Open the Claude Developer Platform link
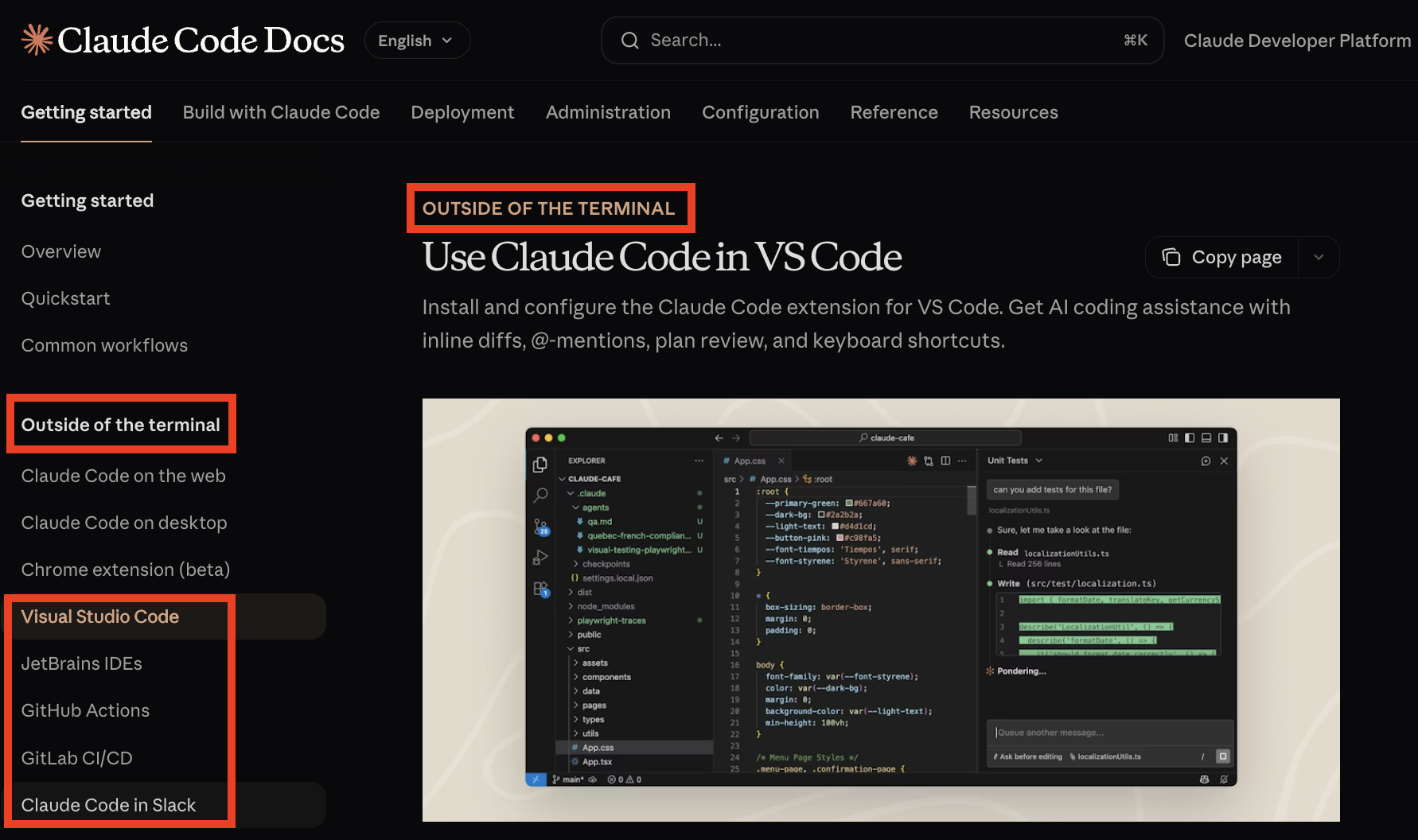 pos(1297,41)
